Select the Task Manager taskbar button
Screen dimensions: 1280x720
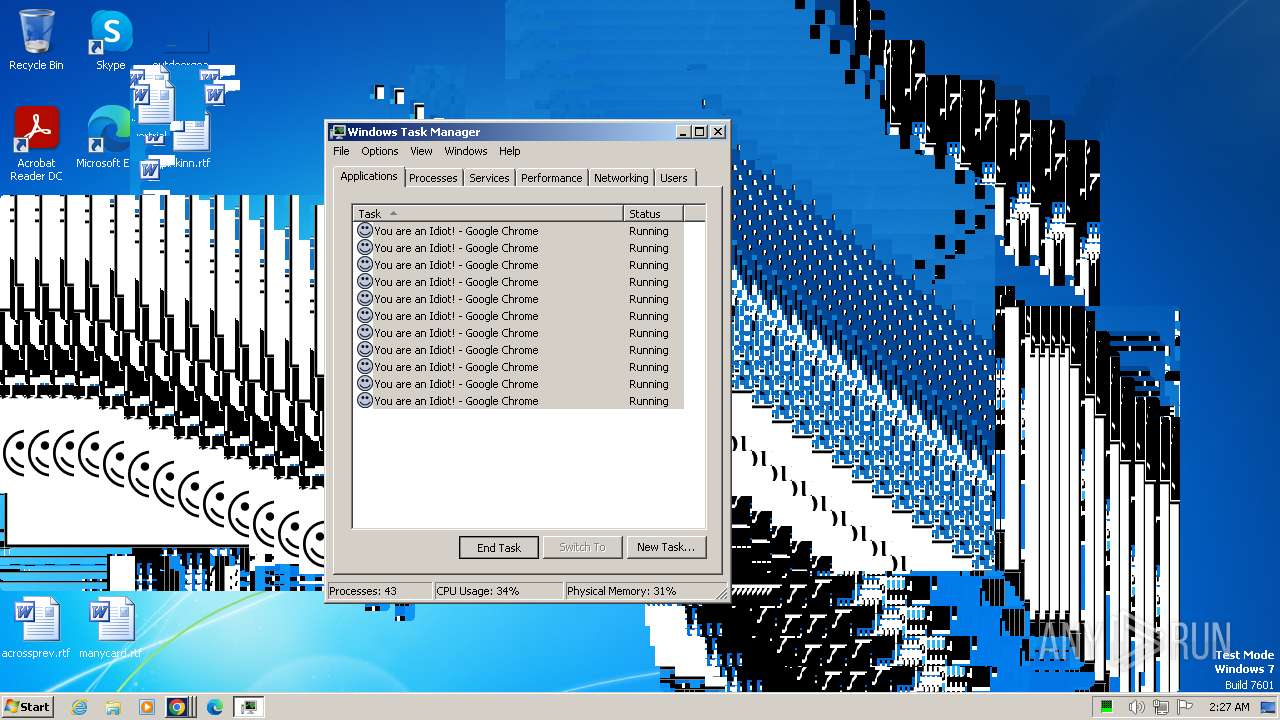[x=248, y=707]
